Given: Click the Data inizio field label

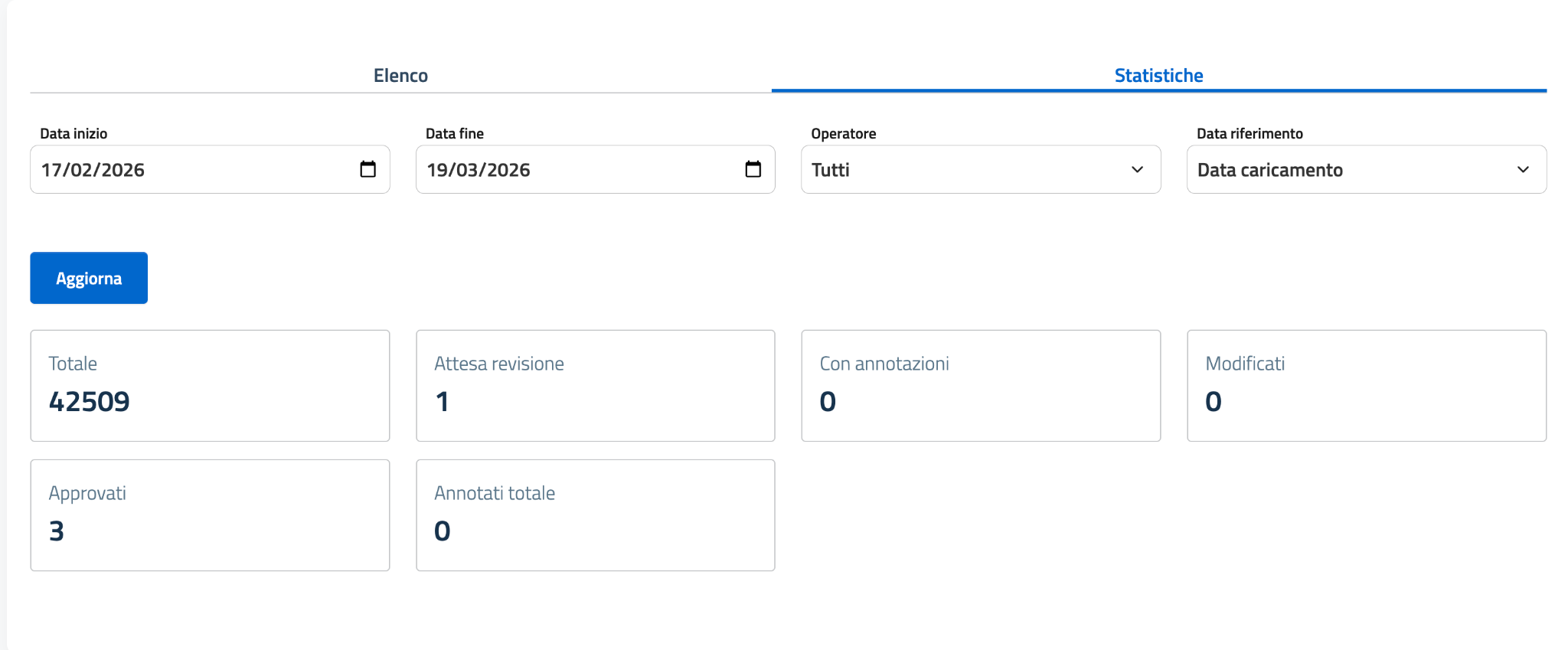Looking at the screenshot, I should [x=73, y=133].
